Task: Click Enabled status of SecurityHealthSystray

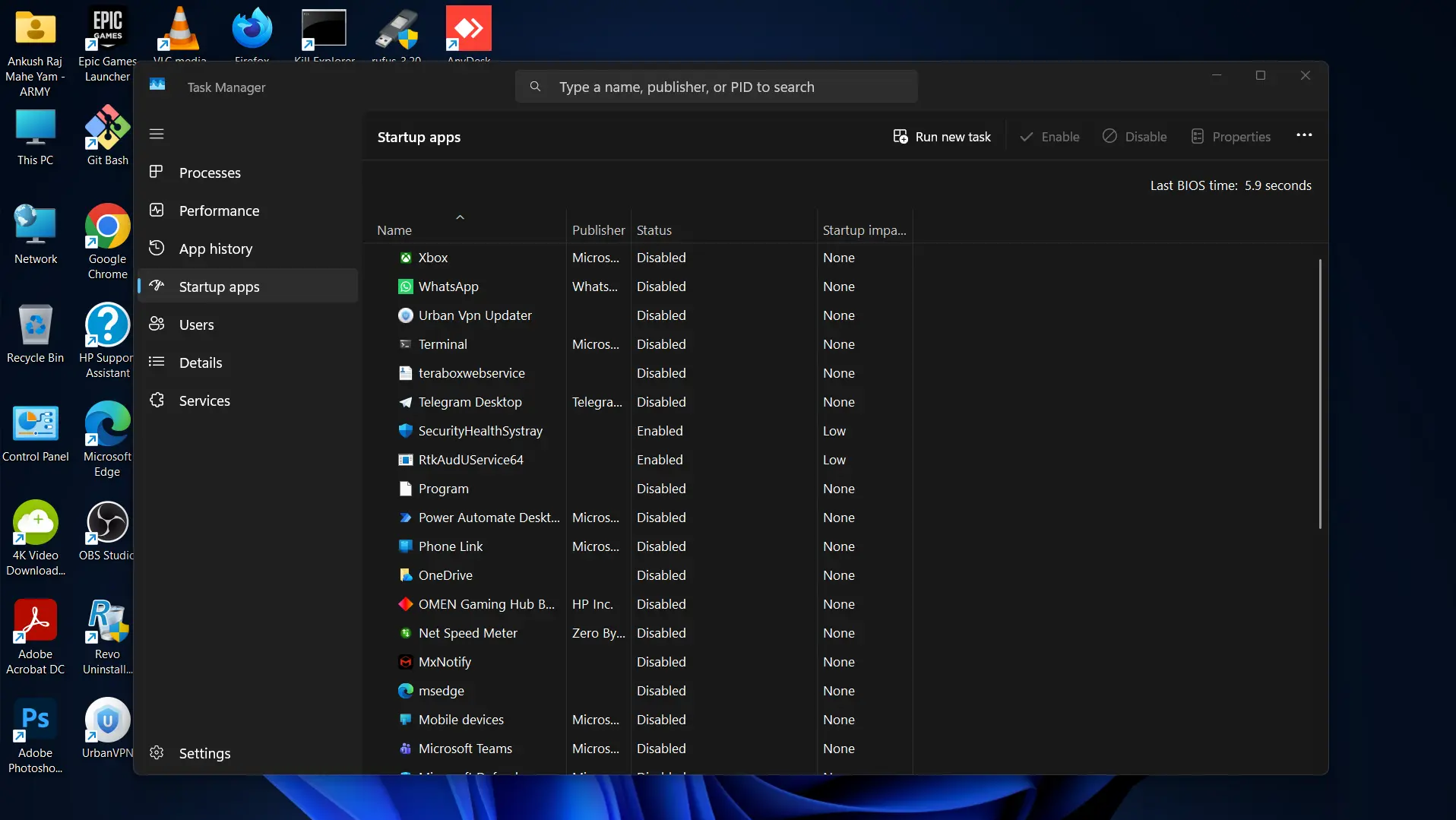Action: [x=660, y=431]
